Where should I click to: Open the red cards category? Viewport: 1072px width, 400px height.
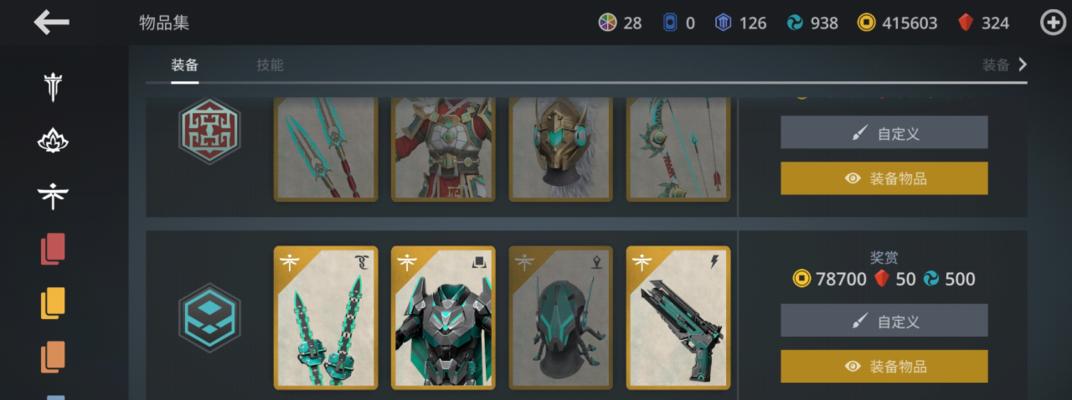point(53,249)
